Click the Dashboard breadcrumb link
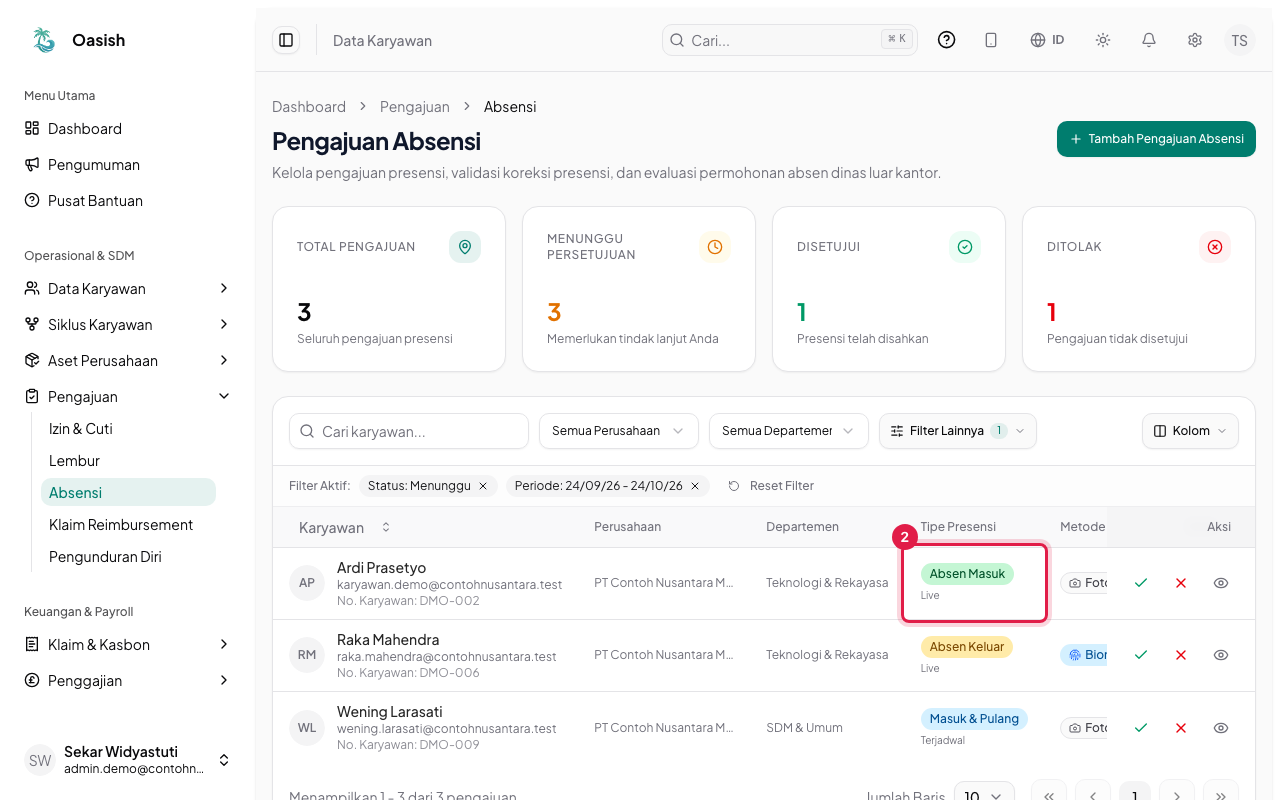Viewport: 1280px width, 800px height. click(309, 107)
